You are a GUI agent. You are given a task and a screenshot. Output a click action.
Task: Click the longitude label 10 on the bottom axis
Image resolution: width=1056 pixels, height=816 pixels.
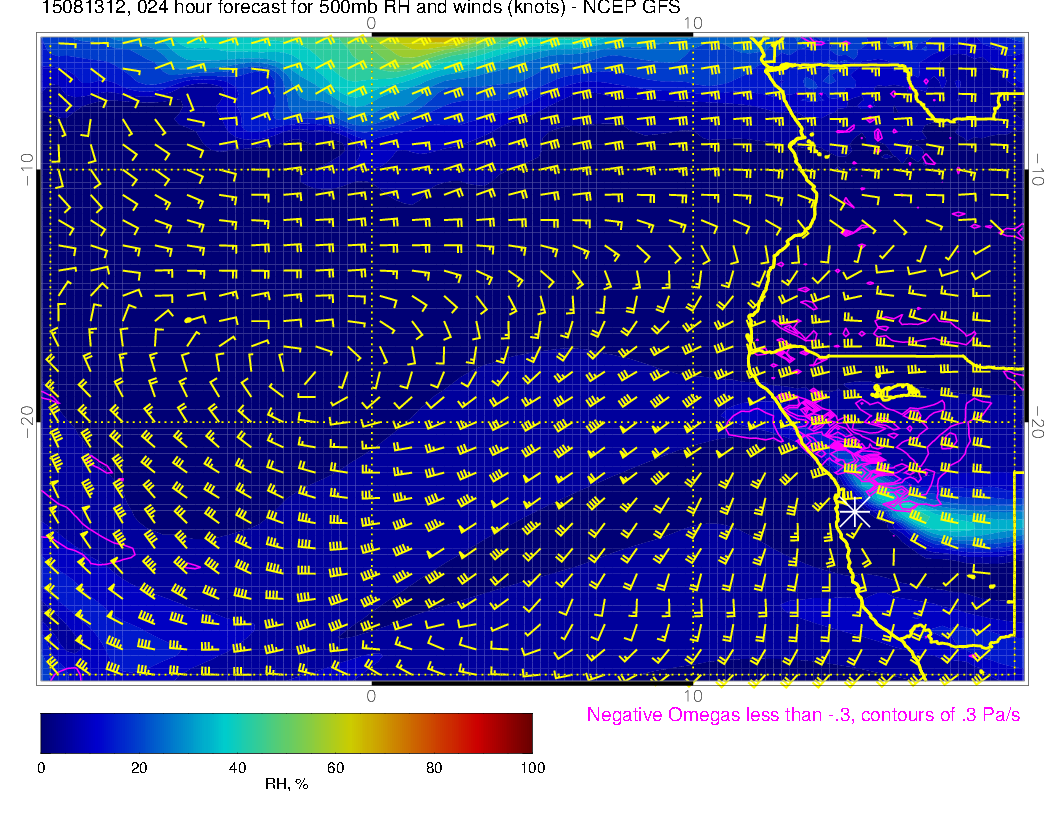692,696
